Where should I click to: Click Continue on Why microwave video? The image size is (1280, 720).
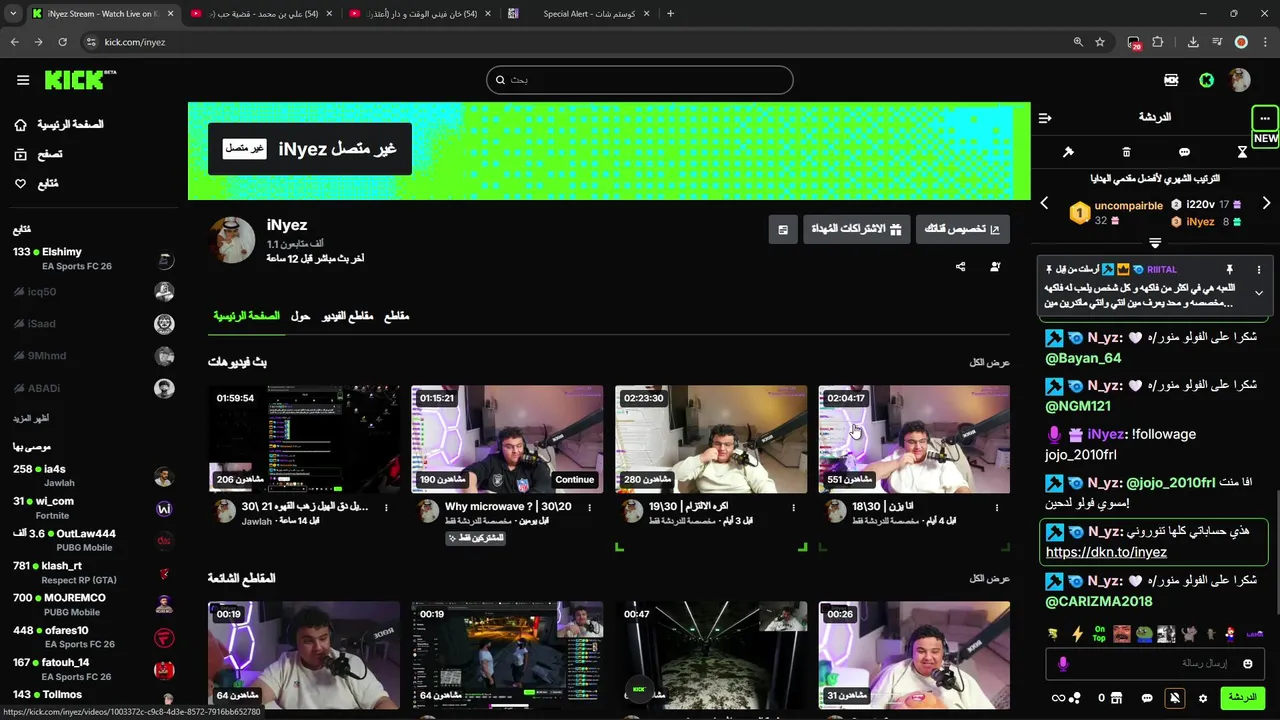pos(575,479)
